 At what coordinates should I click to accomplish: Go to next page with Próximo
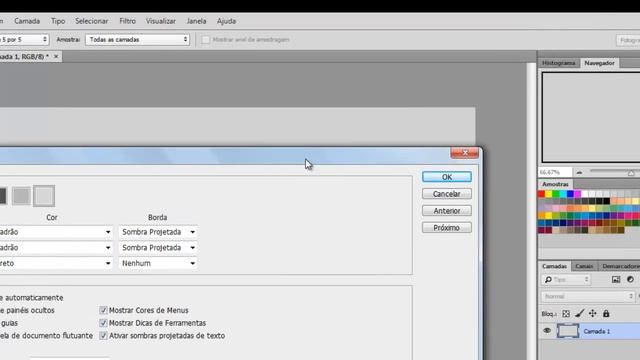click(x=447, y=228)
